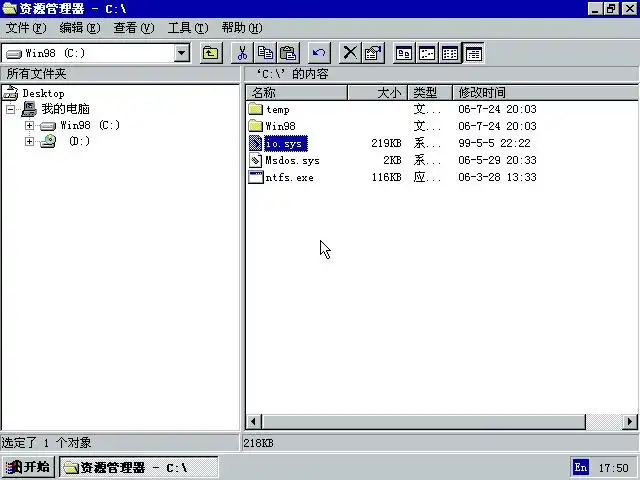Click the 06-5-29 20:33 date cell

(497, 160)
